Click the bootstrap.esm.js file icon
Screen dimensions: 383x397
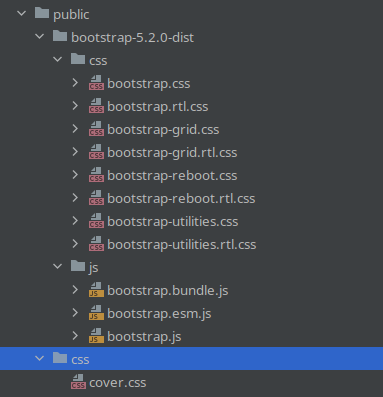tap(96, 313)
